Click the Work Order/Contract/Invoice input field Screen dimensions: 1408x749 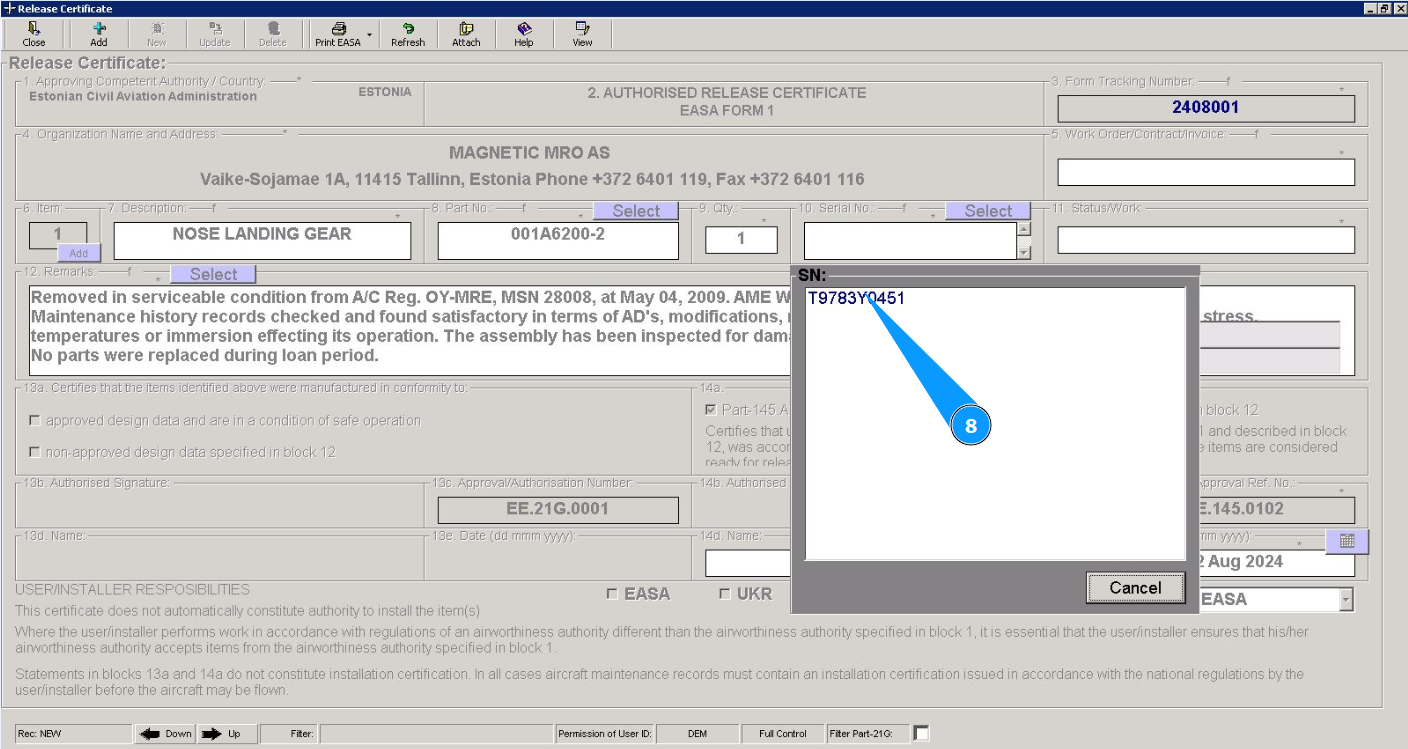[x=1206, y=172]
